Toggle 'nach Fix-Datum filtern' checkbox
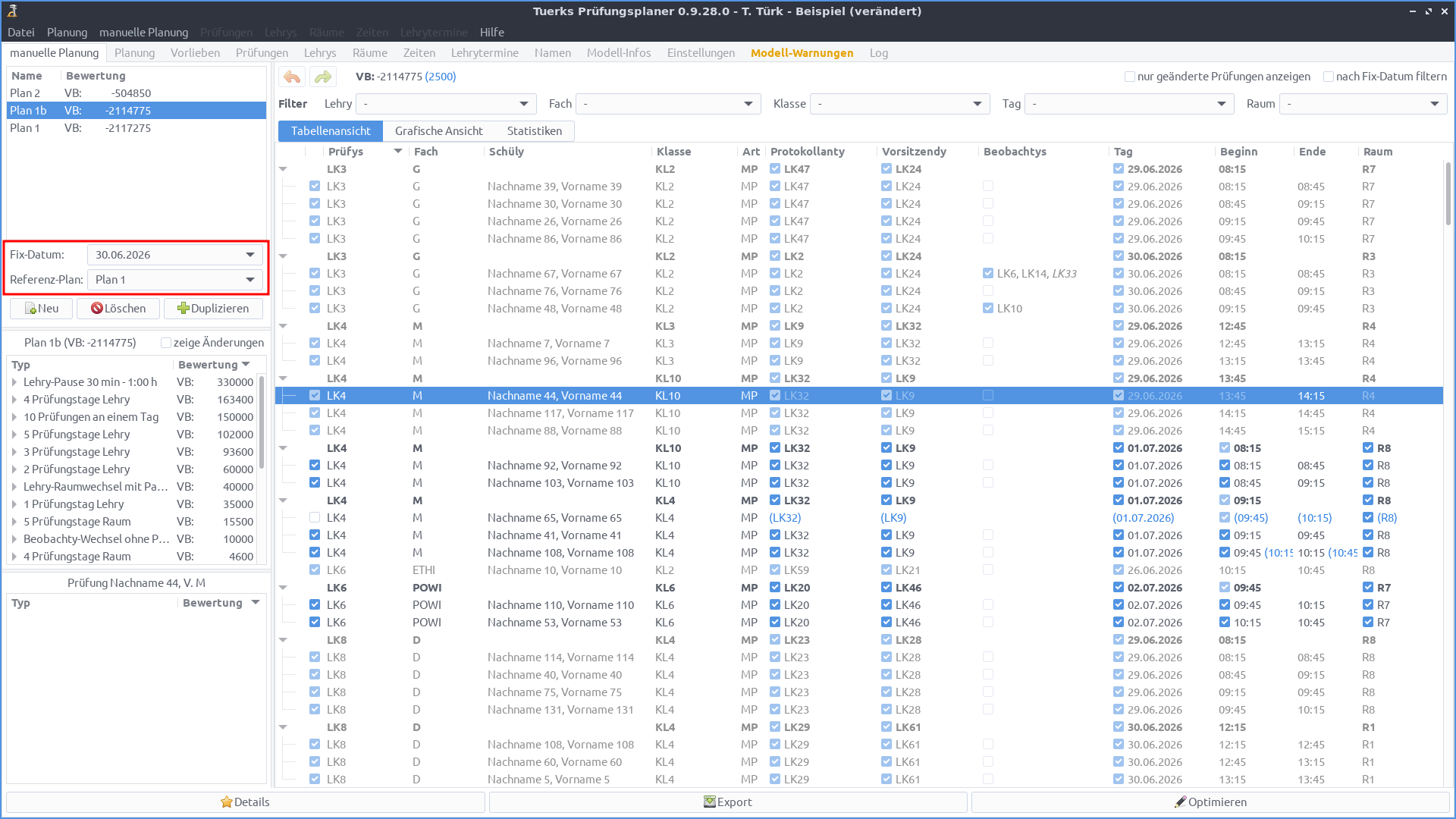1456x819 pixels. pyautogui.click(x=1329, y=77)
